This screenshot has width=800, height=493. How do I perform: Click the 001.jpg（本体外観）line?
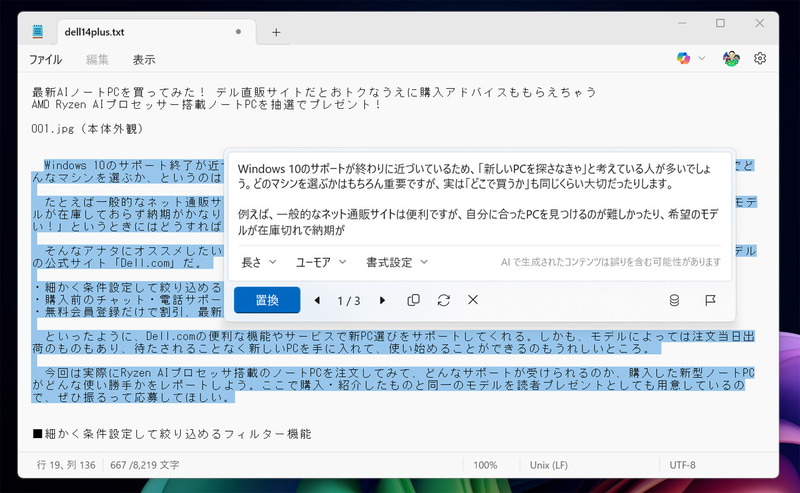[x=87, y=129]
